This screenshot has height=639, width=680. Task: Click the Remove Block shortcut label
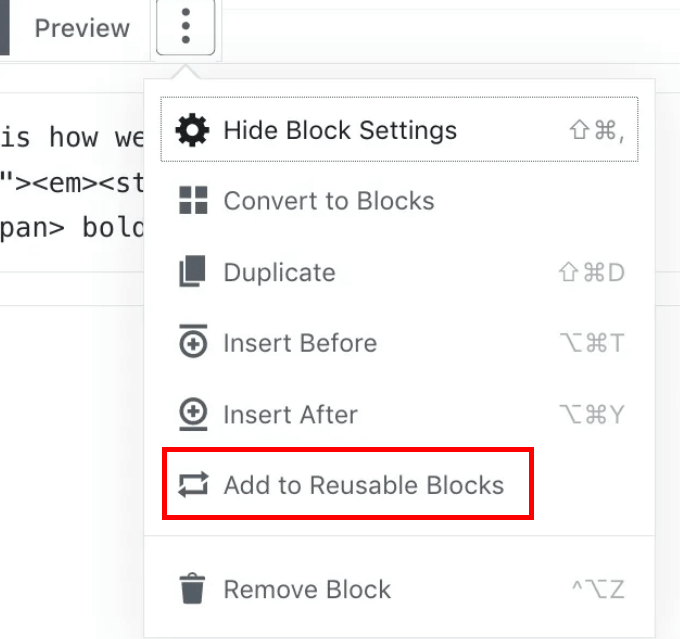[598, 589]
